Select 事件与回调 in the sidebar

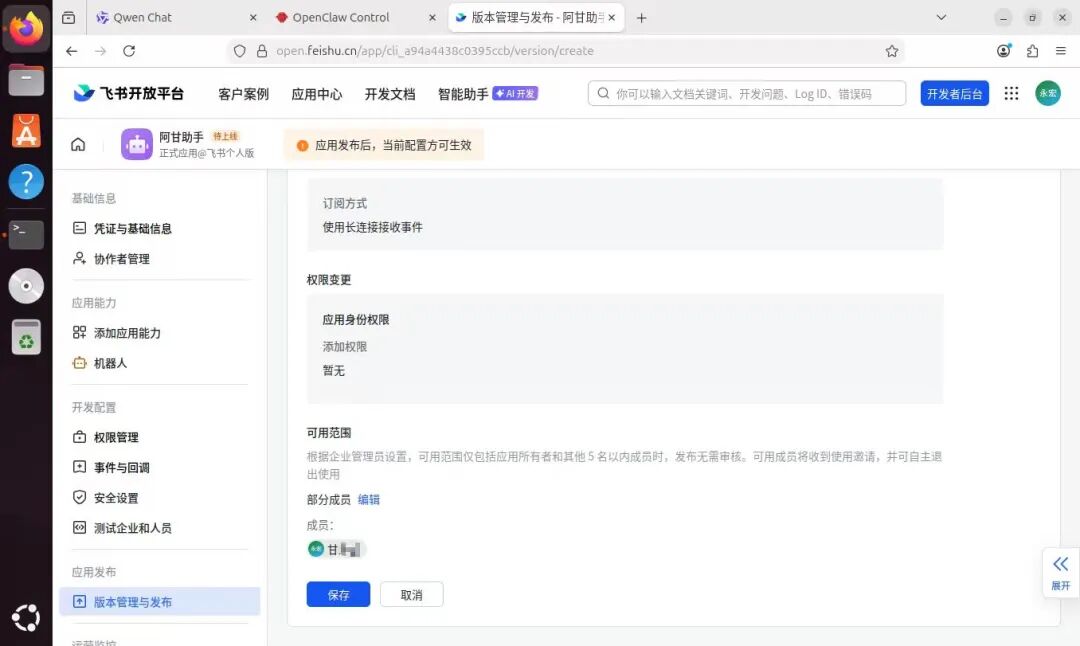pos(121,467)
